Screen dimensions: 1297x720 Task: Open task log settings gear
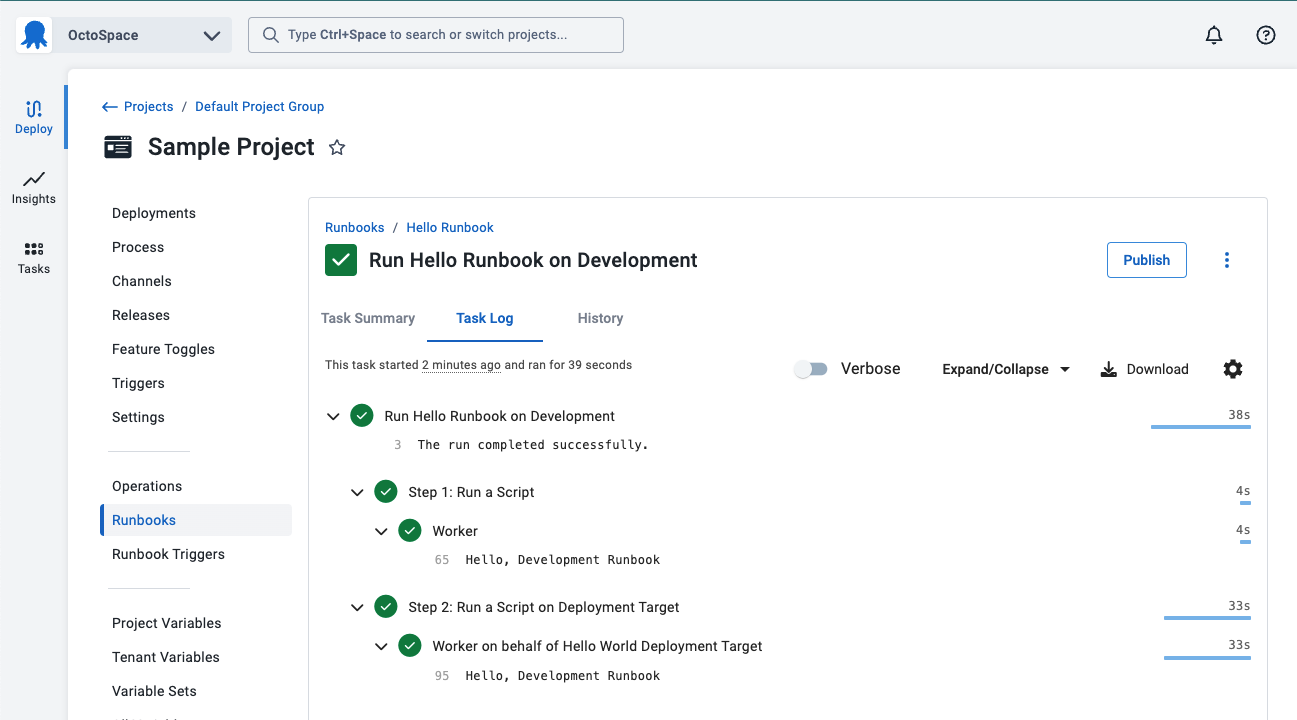1233,369
